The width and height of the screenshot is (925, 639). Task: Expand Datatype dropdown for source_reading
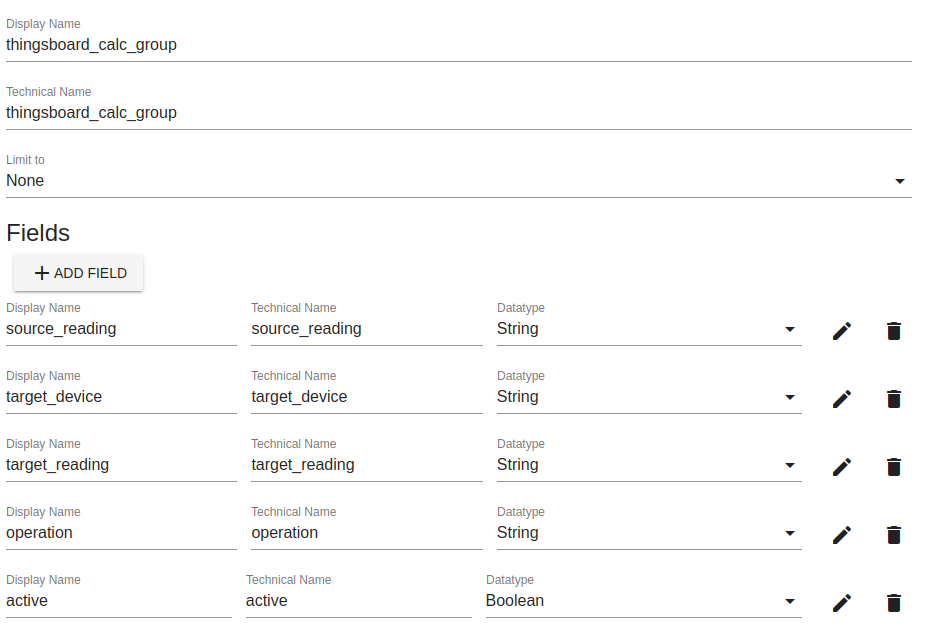(648, 329)
